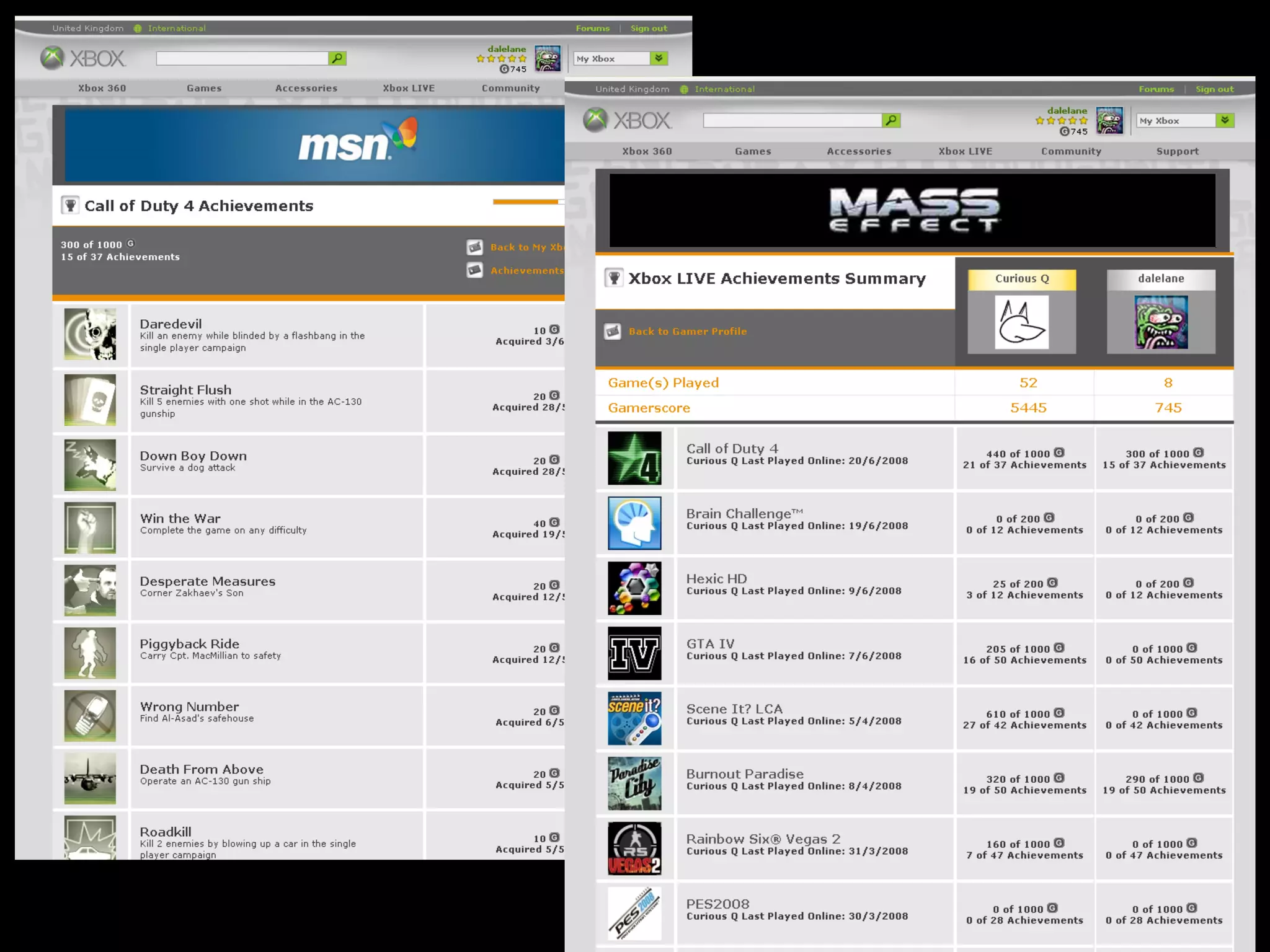This screenshot has width=1270, height=952.
Task: Expand the My Xbox dropdown in left window
Action: pos(659,58)
